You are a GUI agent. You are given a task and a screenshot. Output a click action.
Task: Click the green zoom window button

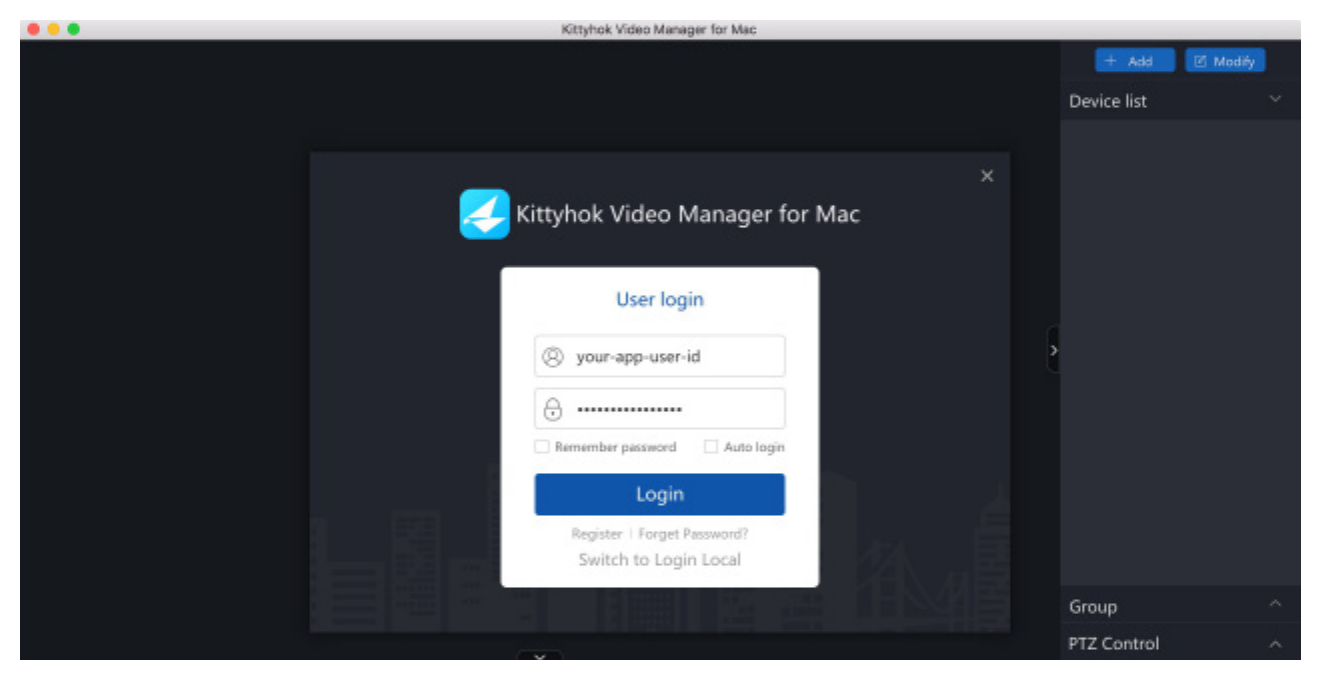click(x=73, y=29)
